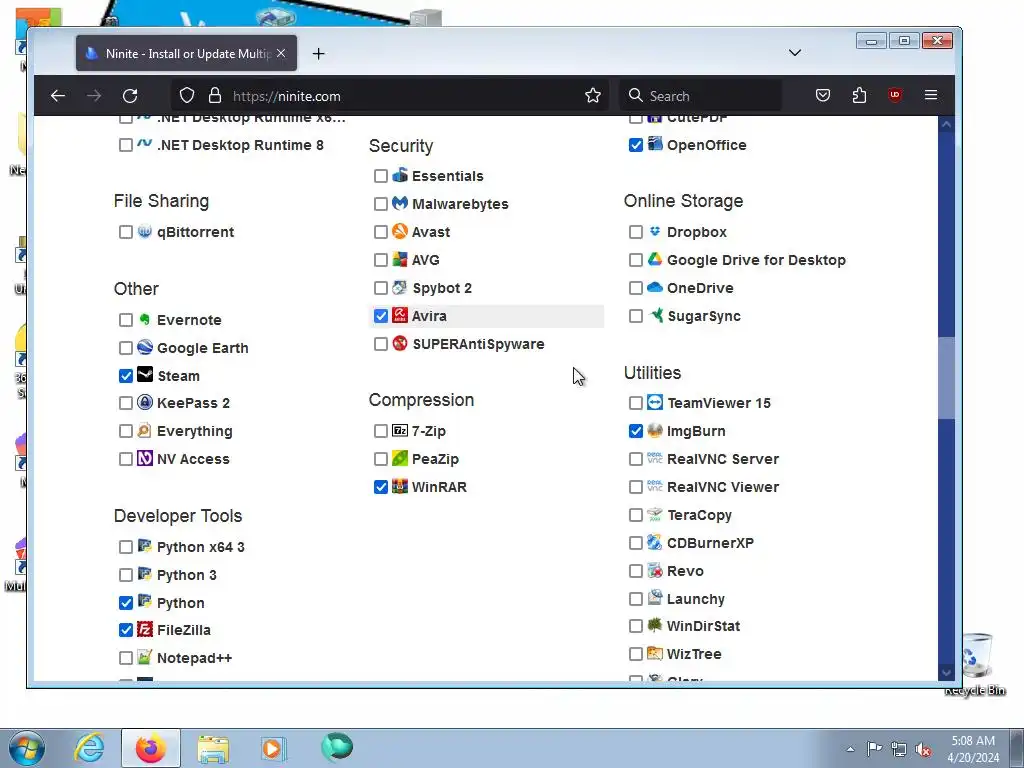This screenshot has width=1024, height=768.
Task: Launch Windows Media Player from taskbar
Action: click(273, 748)
